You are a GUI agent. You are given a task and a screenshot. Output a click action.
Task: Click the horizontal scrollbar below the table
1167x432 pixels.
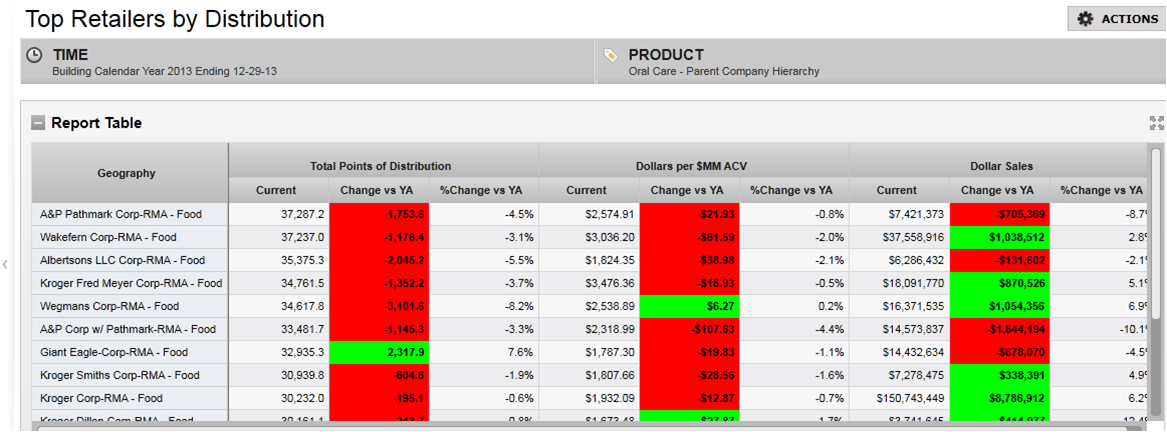tap(580, 427)
